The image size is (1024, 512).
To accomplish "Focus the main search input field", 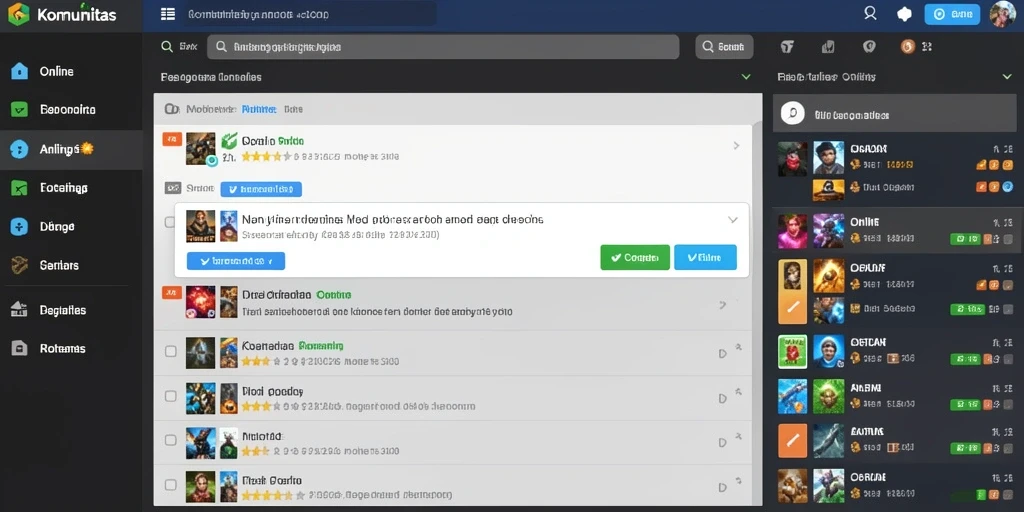I will click(443, 47).
